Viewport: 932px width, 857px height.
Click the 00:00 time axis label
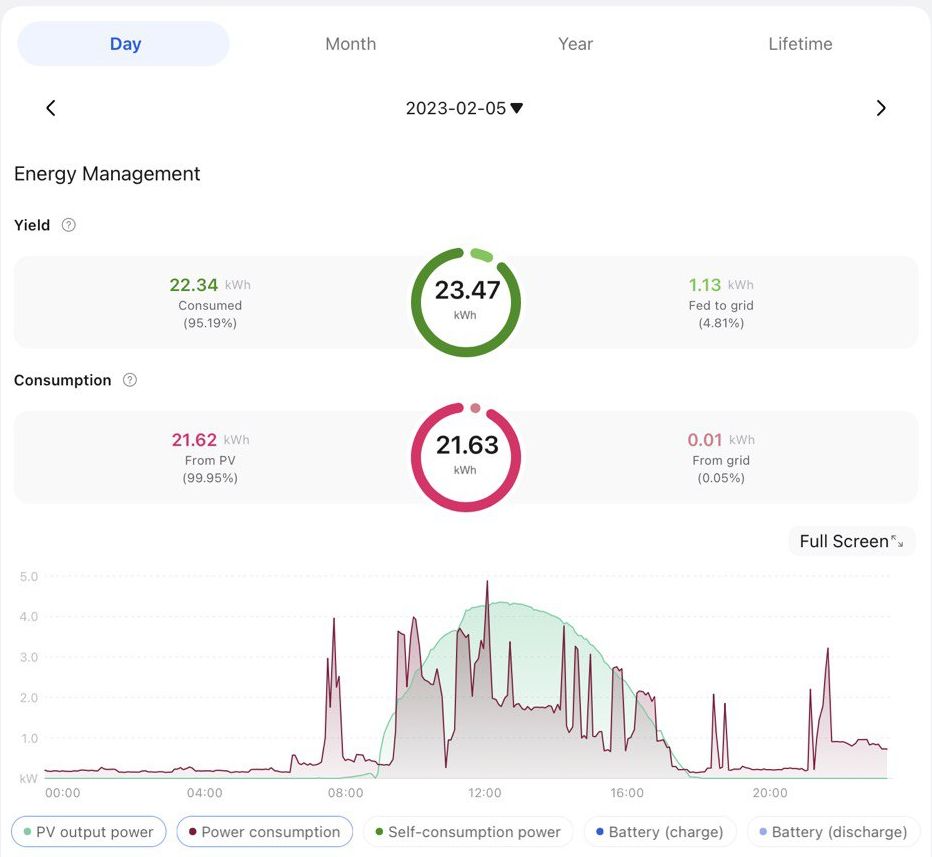pos(62,793)
